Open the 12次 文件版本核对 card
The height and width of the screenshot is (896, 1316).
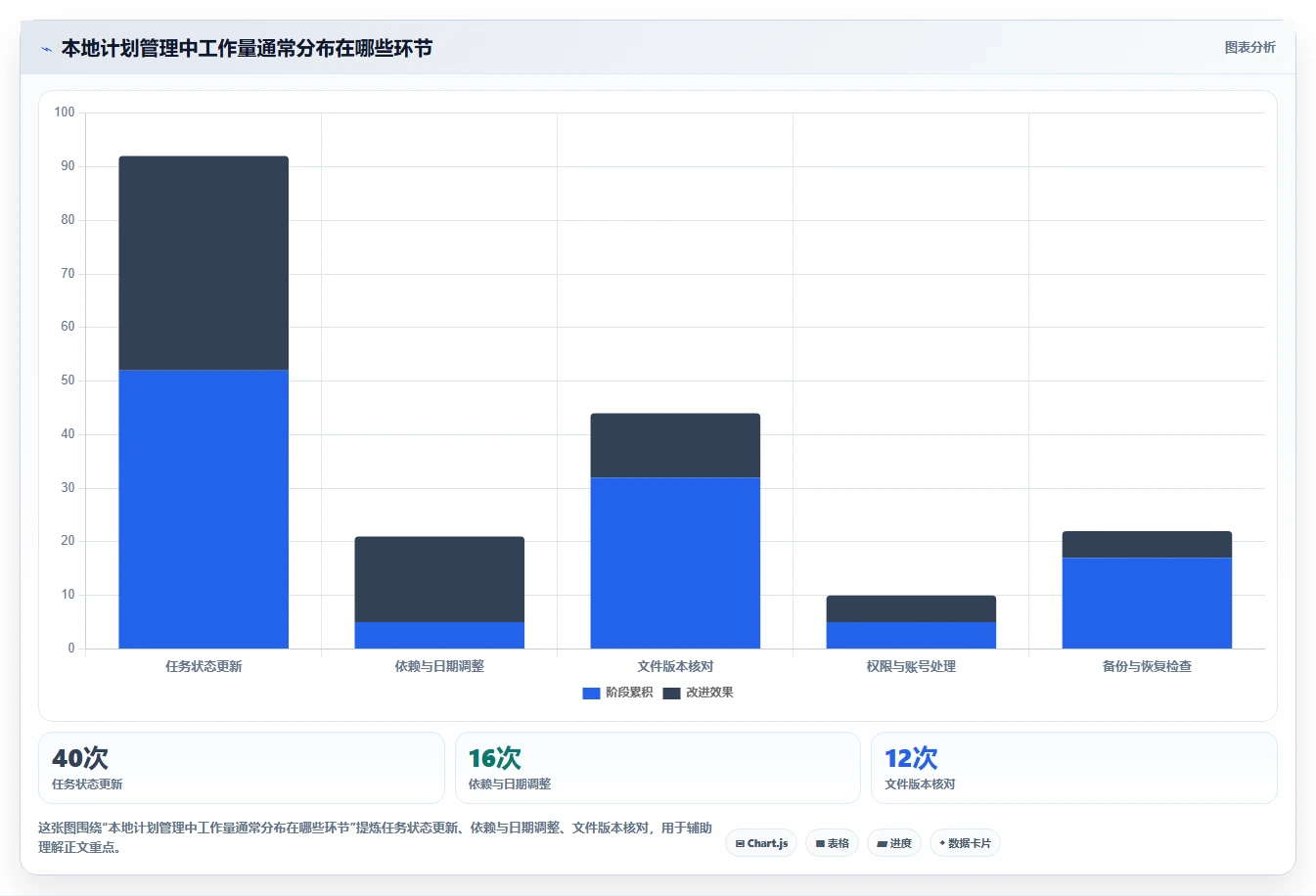[1074, 768]
